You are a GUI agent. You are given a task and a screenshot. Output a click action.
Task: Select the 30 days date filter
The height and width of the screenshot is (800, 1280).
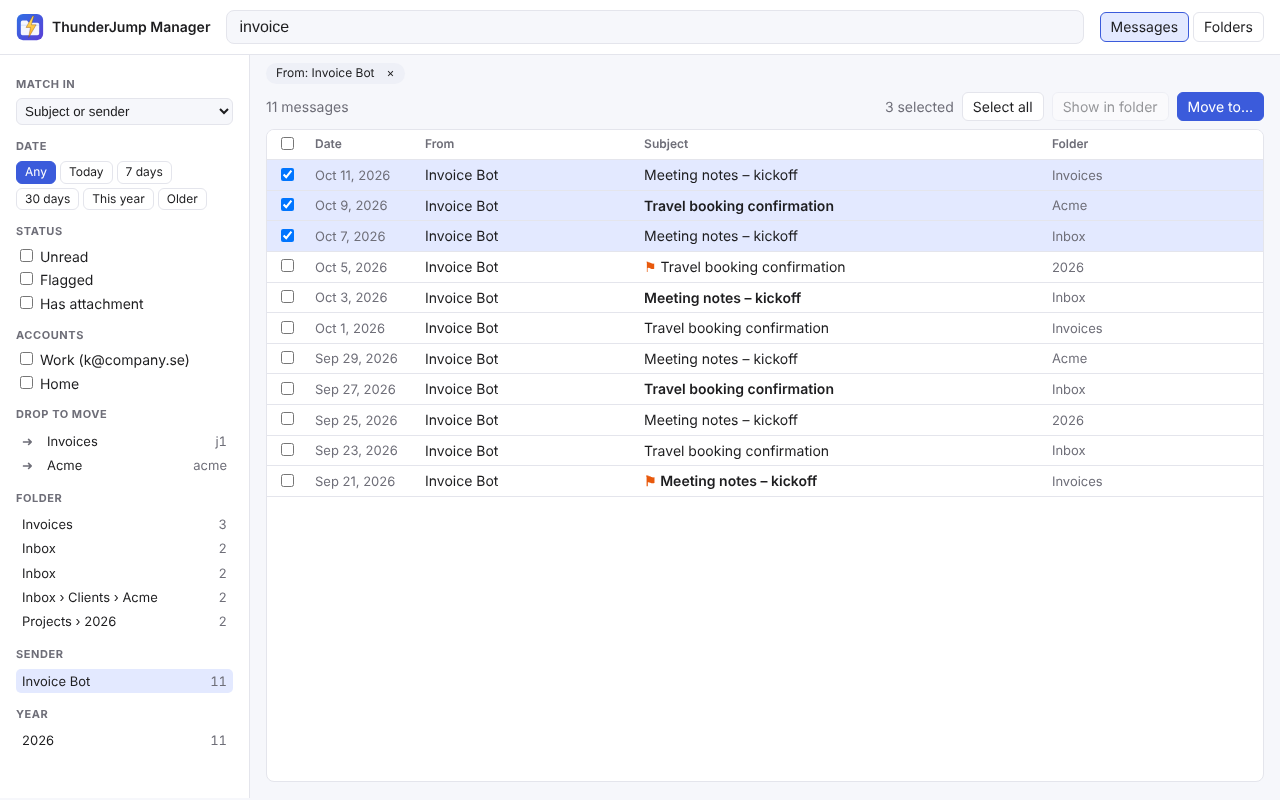pos(47,199)
